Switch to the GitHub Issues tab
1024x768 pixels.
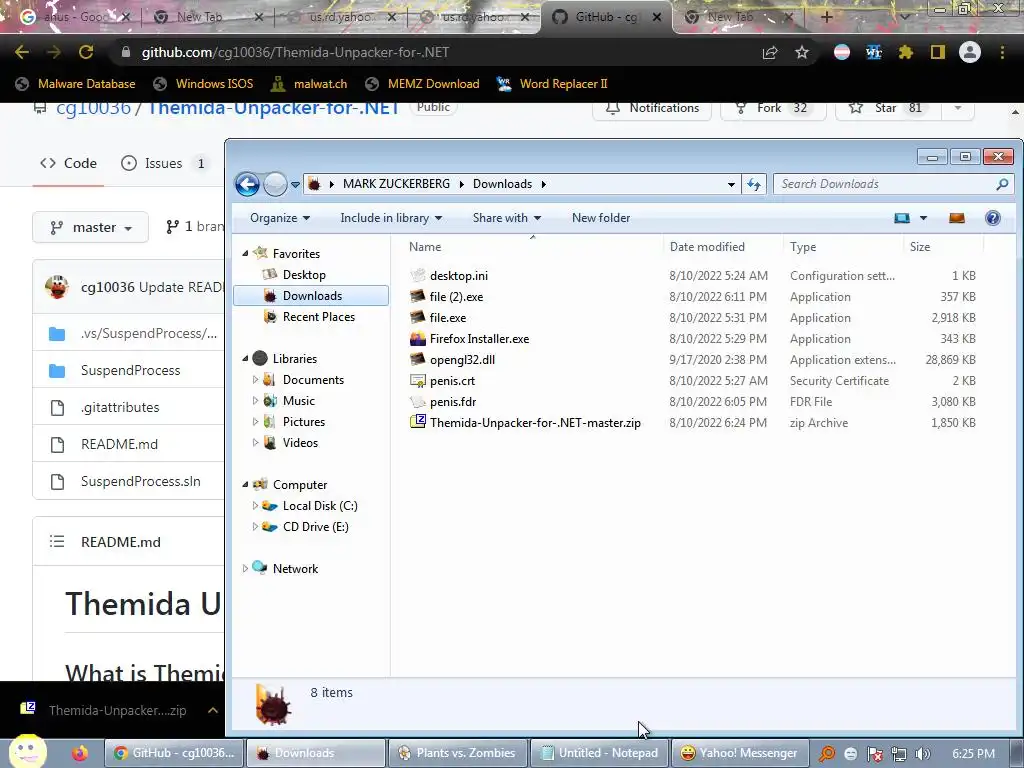tap(165, 163)
